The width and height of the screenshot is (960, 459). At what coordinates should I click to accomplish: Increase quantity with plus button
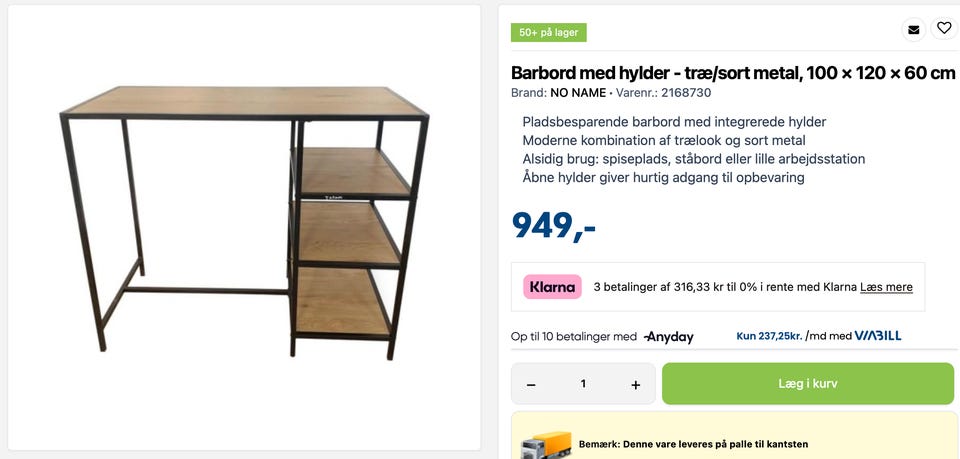(x=636, y=384)
